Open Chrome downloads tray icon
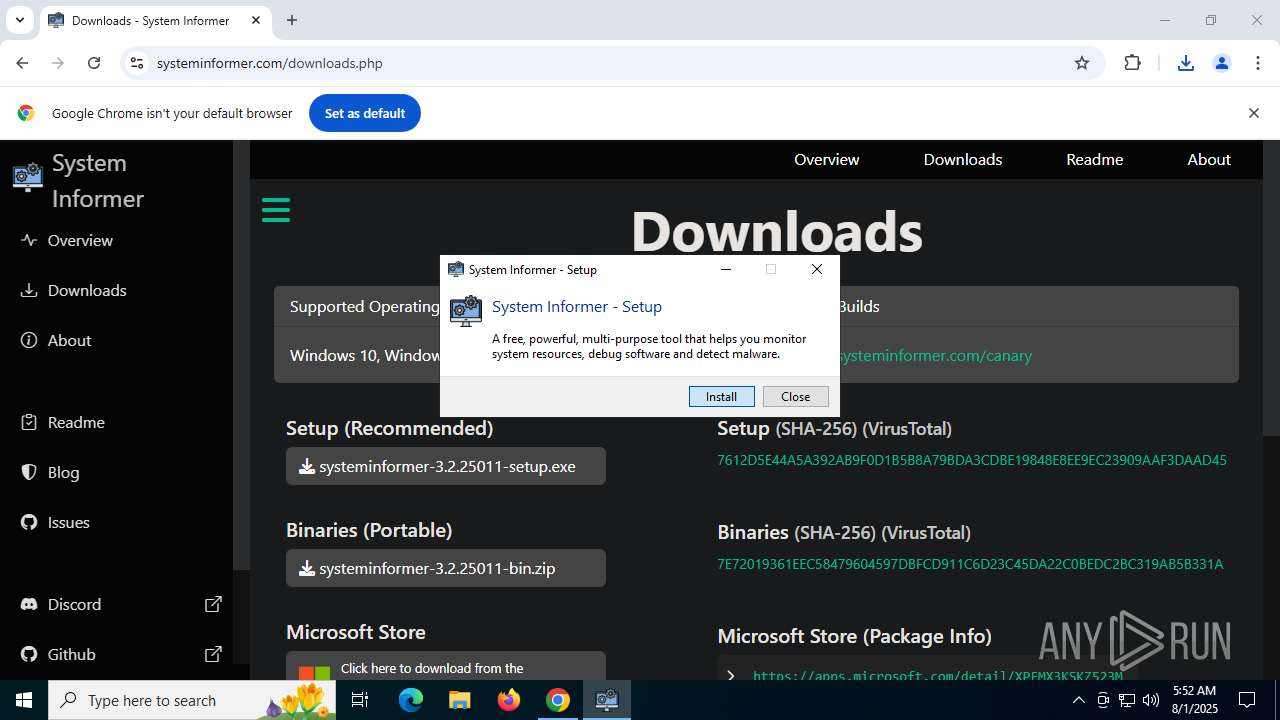Image resolution: width=1280 pixels, height=720 pixels. [1186, 63]
